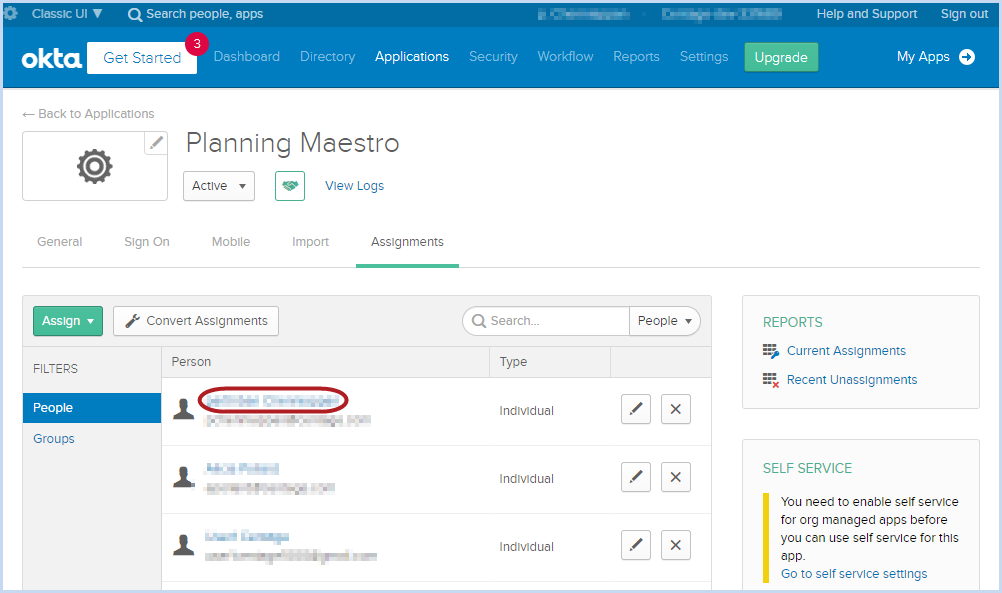Click the Get Started button
The height and width of the screenshot is (593, 1002).
[x=142, y=58]
